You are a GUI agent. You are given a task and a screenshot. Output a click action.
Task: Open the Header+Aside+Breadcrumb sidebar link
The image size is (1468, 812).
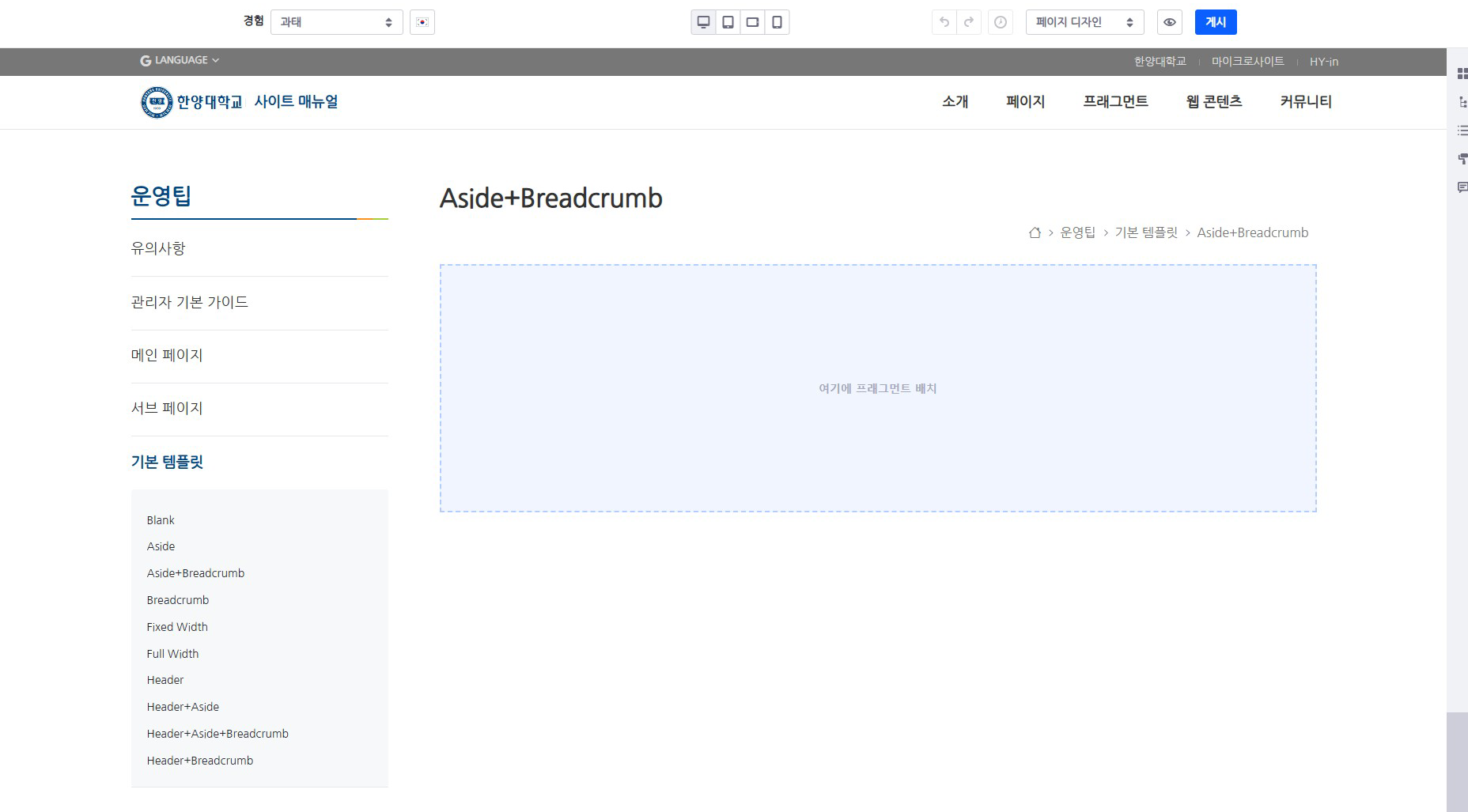click(x=218, y=734)
